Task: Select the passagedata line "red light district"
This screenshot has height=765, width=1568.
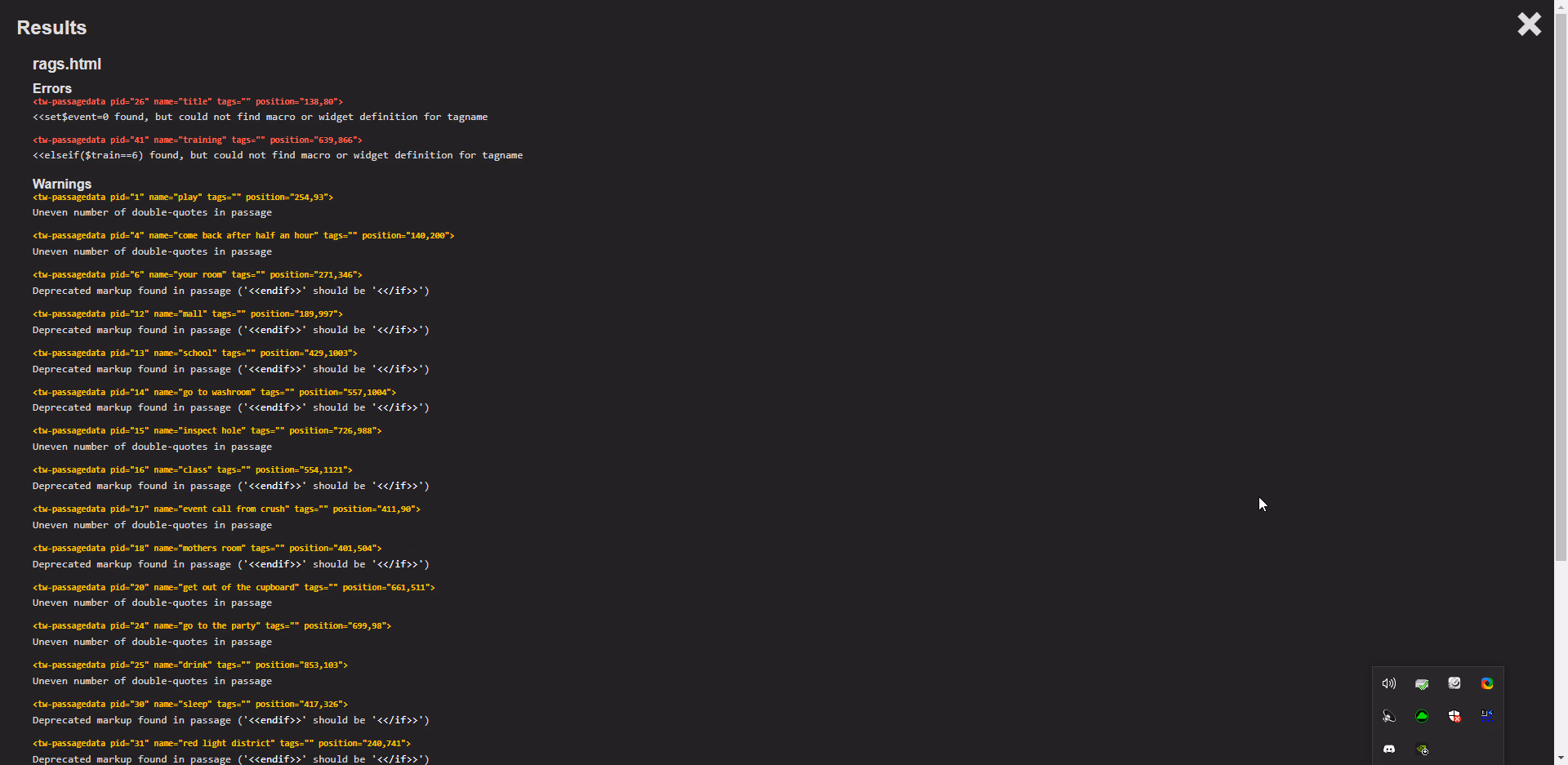Action: pos(221,743)
